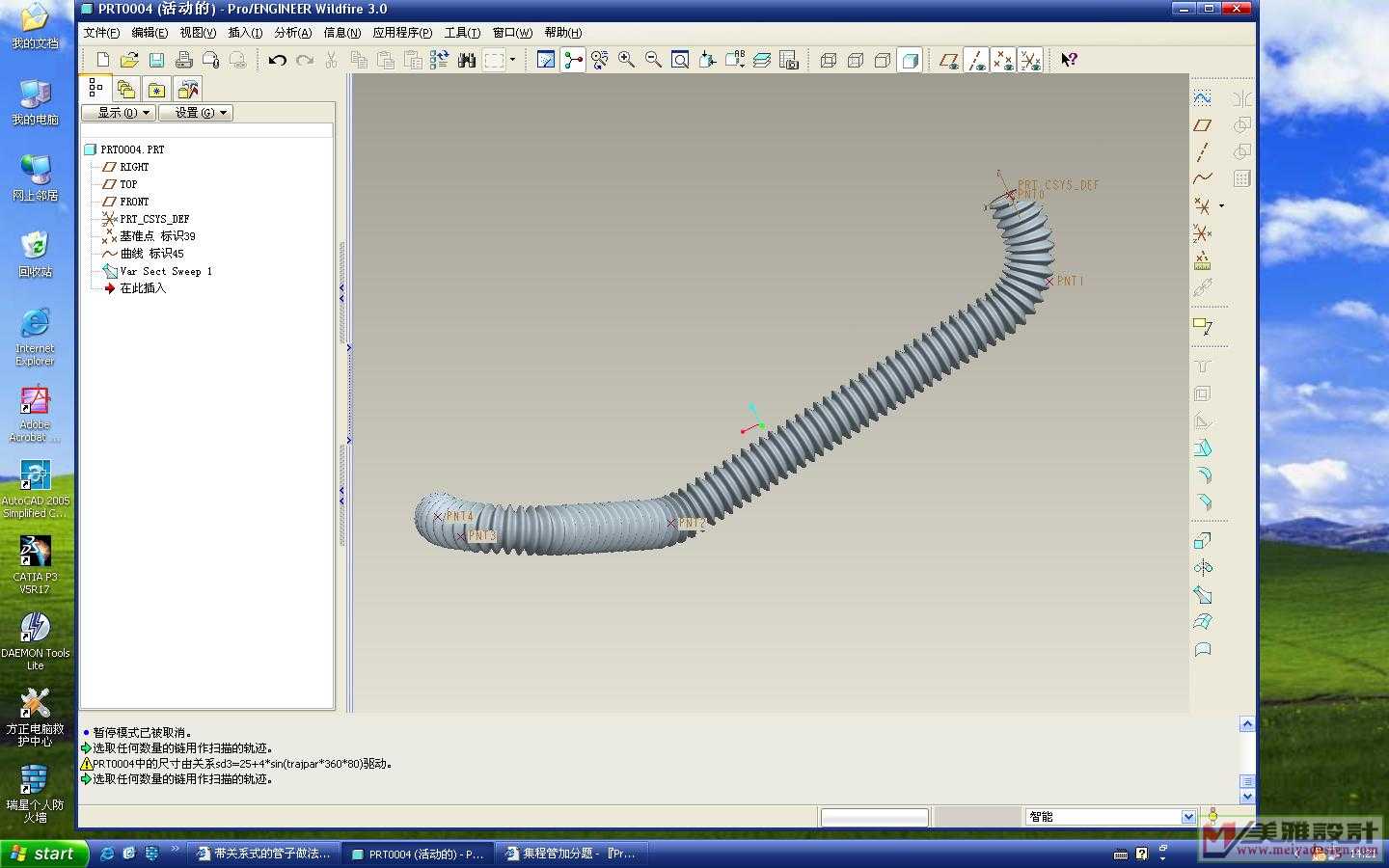Undo the last operation

278,60
